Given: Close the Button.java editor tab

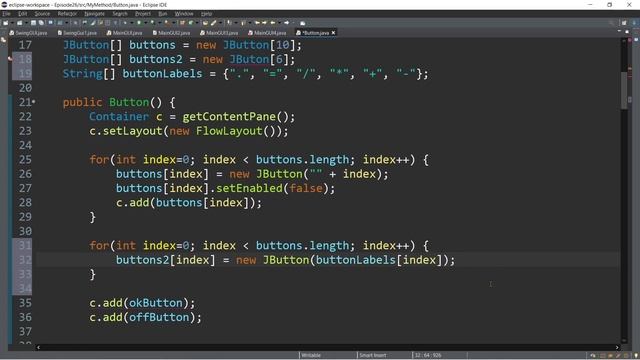Looking at the screenshot, I should pos(333,33).
